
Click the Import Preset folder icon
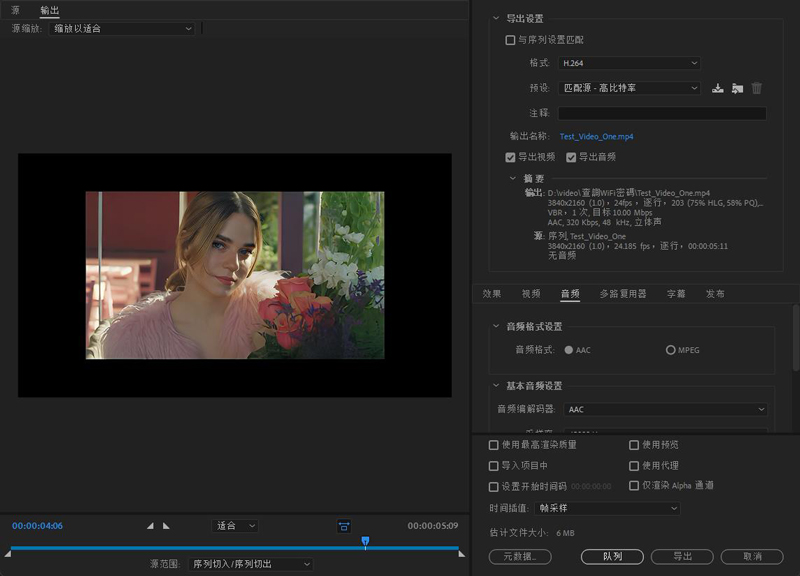(737, 88)
